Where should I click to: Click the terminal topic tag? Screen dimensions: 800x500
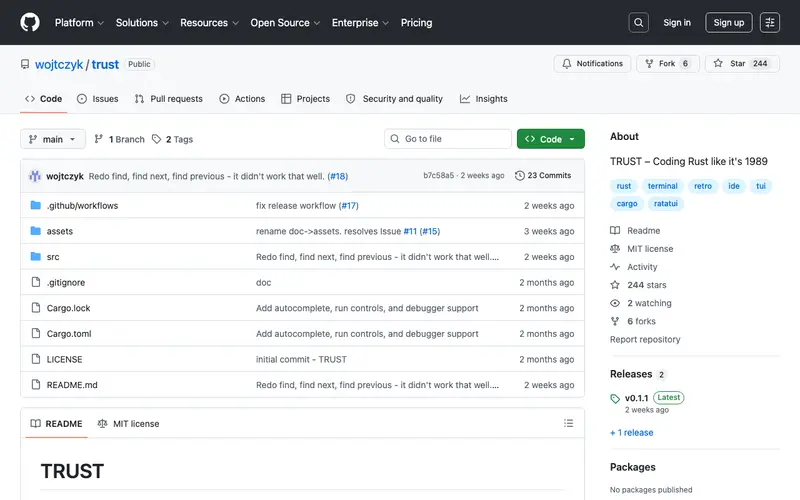click(662, 186)
